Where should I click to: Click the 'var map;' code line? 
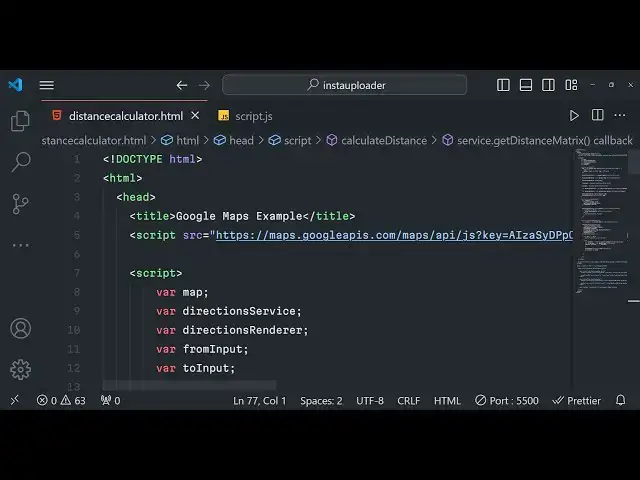tap(182, 292)
